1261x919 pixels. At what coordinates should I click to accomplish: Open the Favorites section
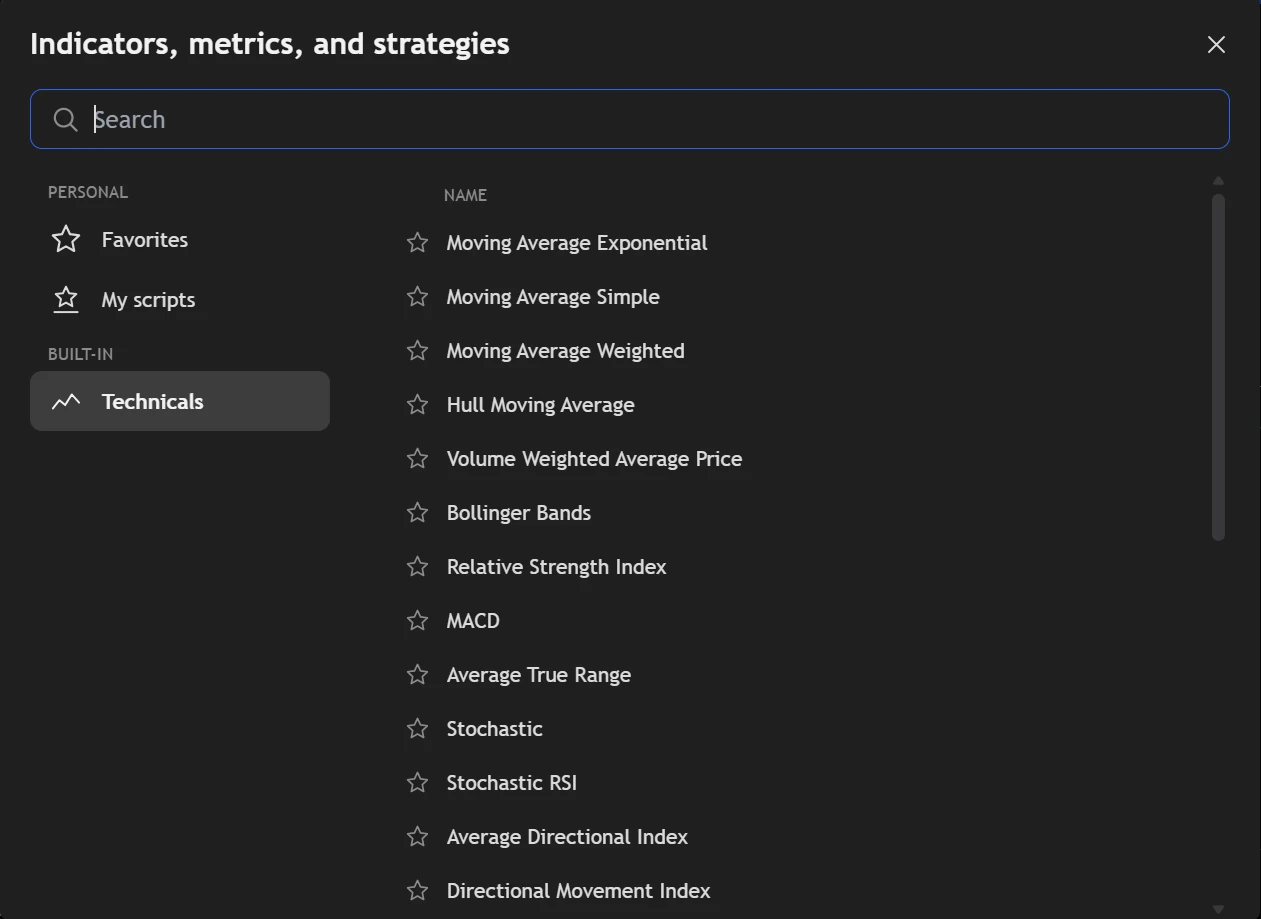[x=180, y=240]
